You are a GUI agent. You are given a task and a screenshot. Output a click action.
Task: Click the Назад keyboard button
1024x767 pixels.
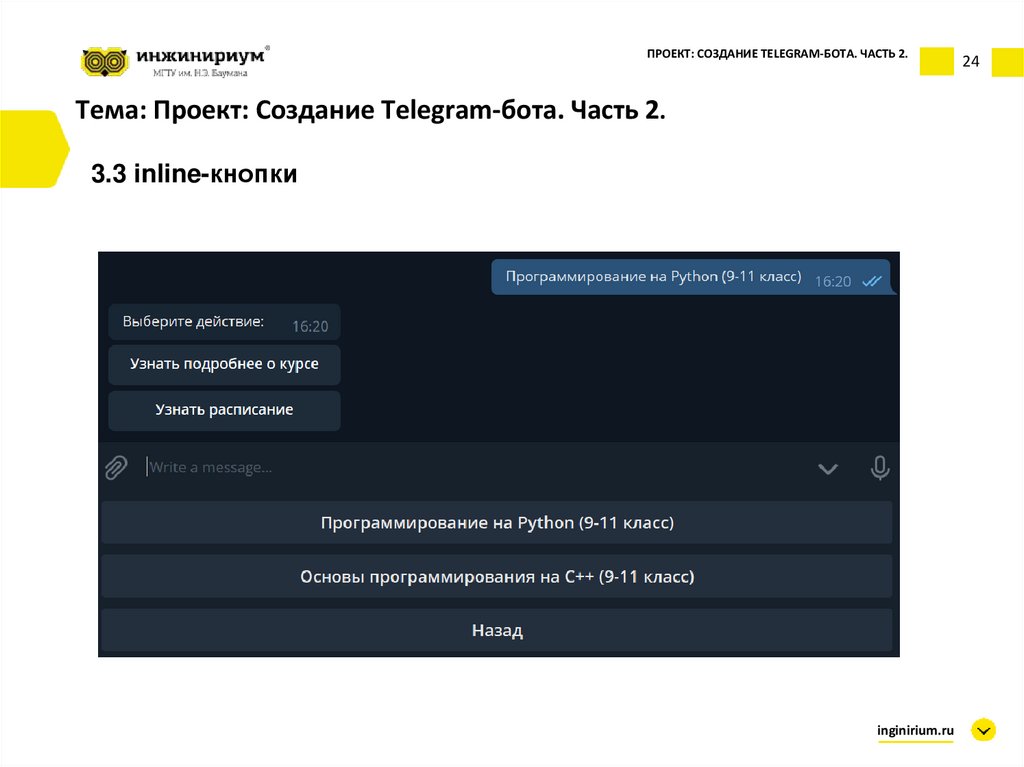[x=497, y=630]
